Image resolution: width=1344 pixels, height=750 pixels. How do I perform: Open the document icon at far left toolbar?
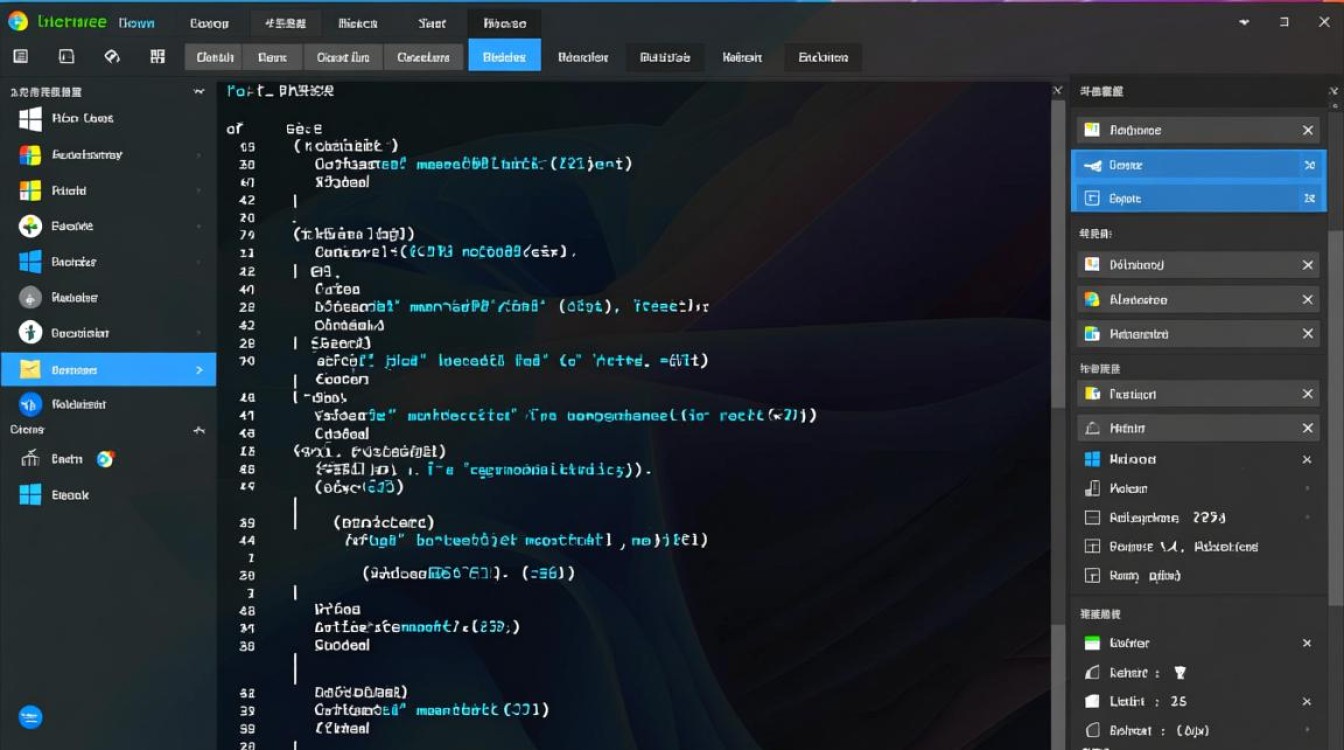18,57
